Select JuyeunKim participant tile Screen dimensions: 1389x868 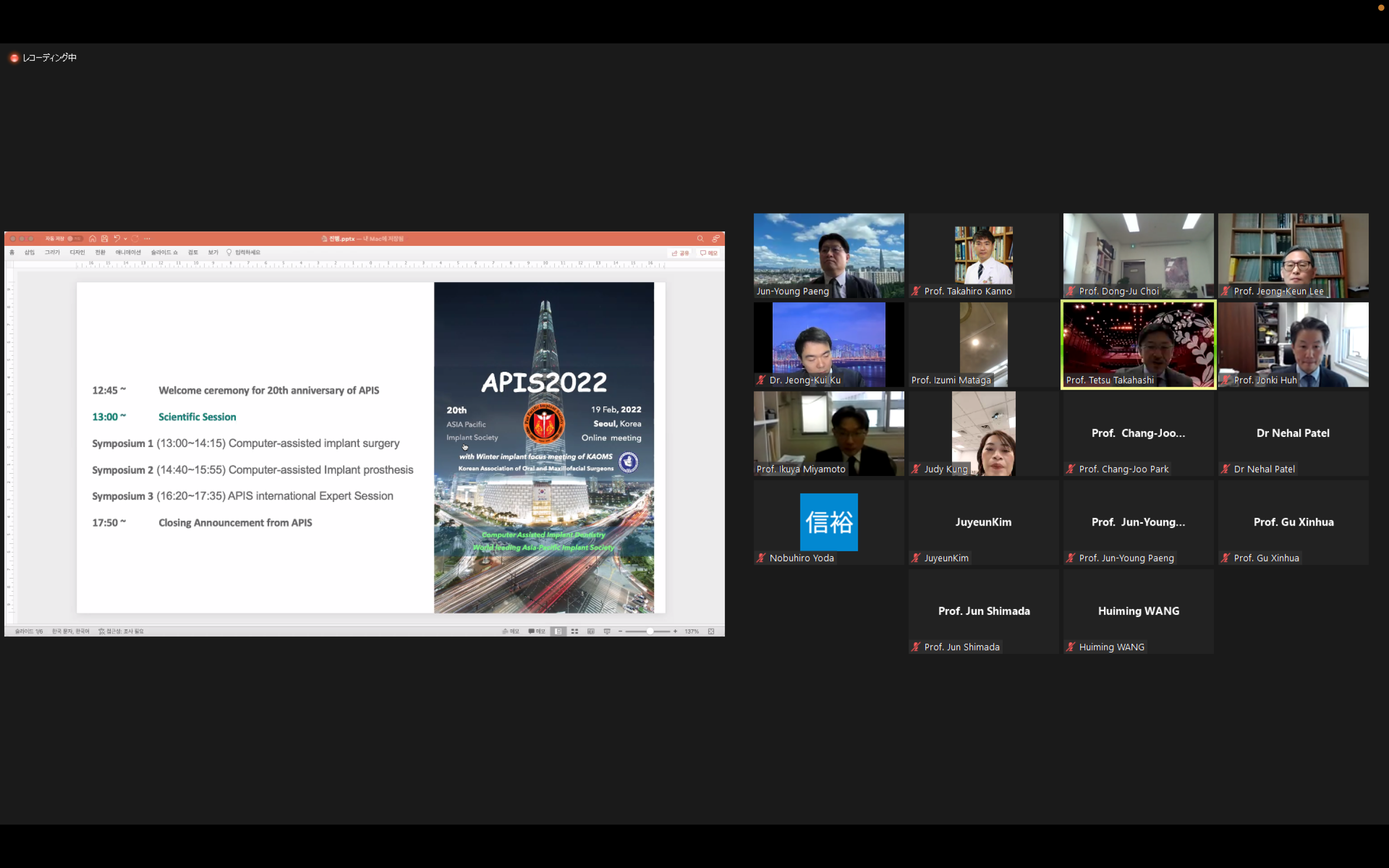[983, 522]
